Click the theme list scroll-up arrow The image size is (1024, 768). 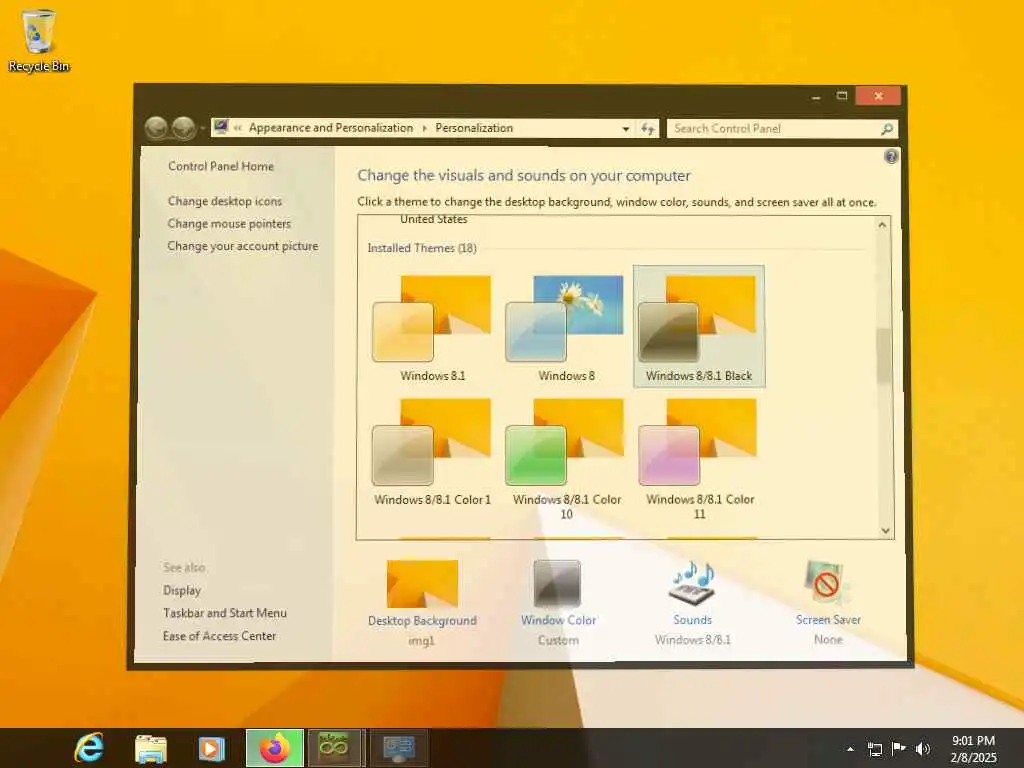coord(882,225)
